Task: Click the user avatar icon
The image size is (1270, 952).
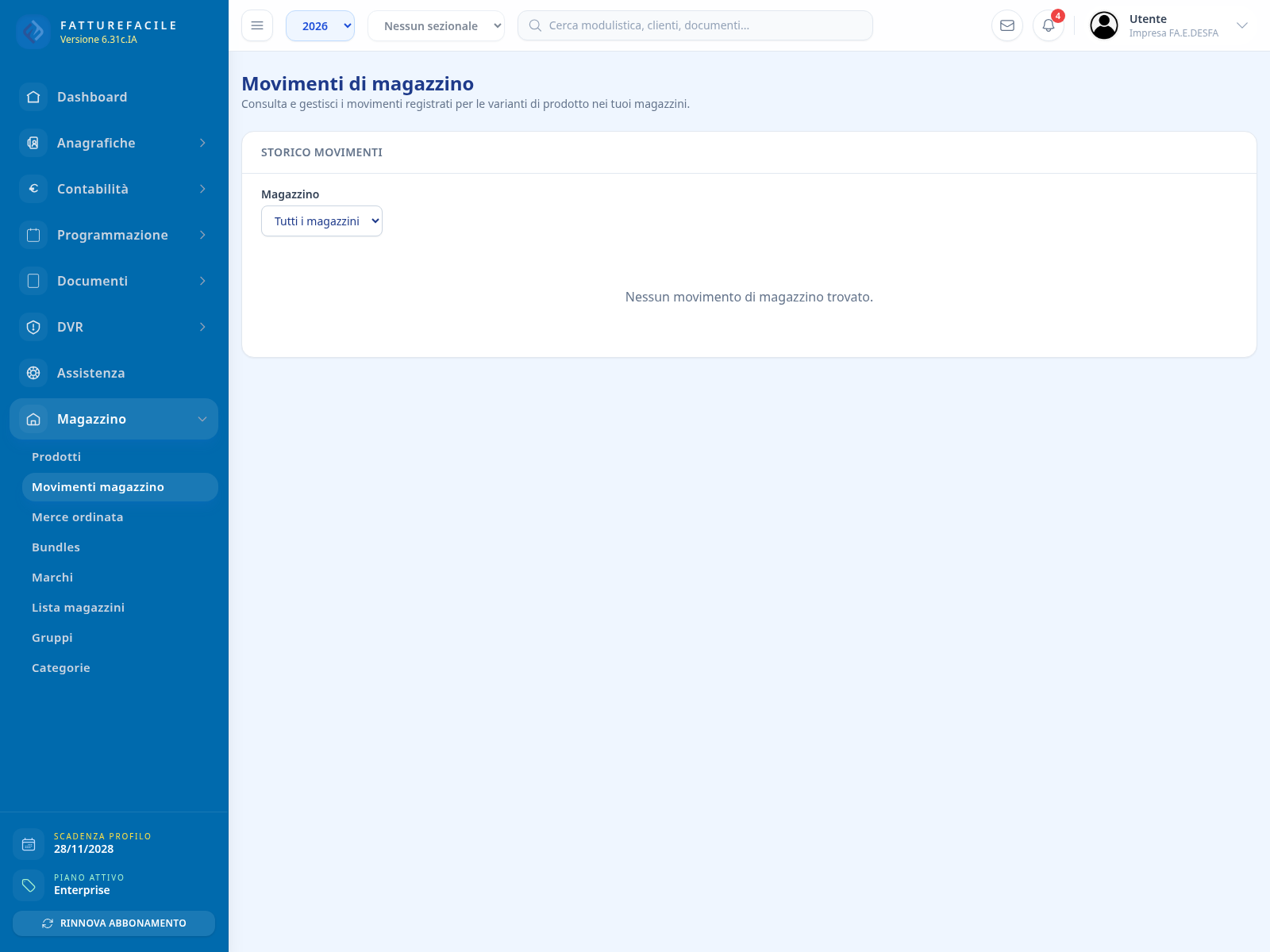Action: coord(1104,25)
